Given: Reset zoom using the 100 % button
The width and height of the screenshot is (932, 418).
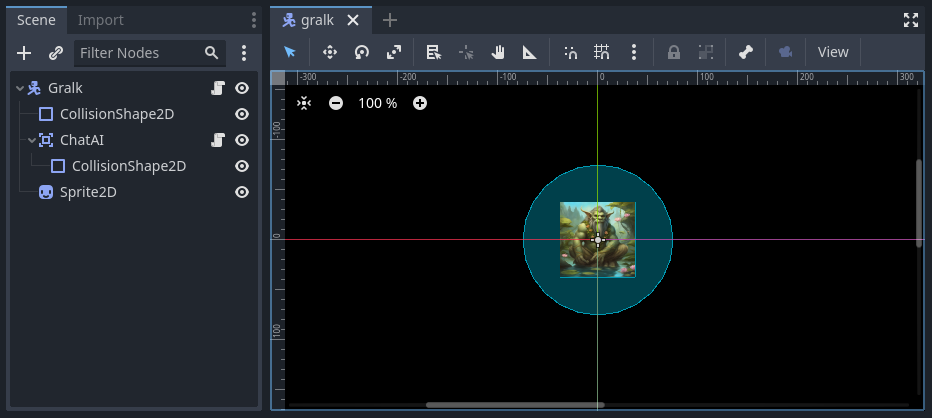Looking at the screenshot, I should pos(377,103).
